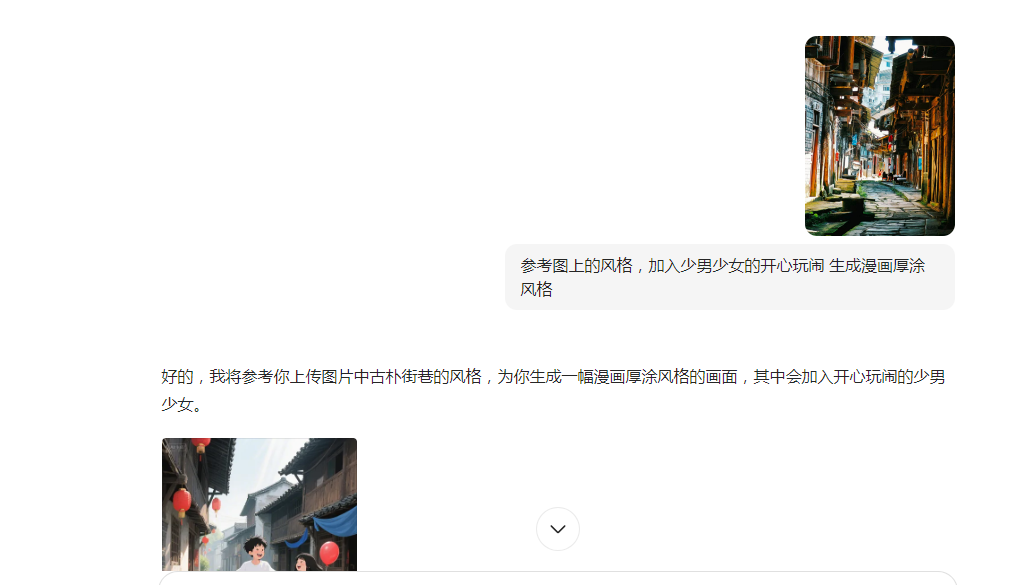1011x585 pixels.
Task: Click the text 少女。 ending the AI reply
Action: (181, 405)
